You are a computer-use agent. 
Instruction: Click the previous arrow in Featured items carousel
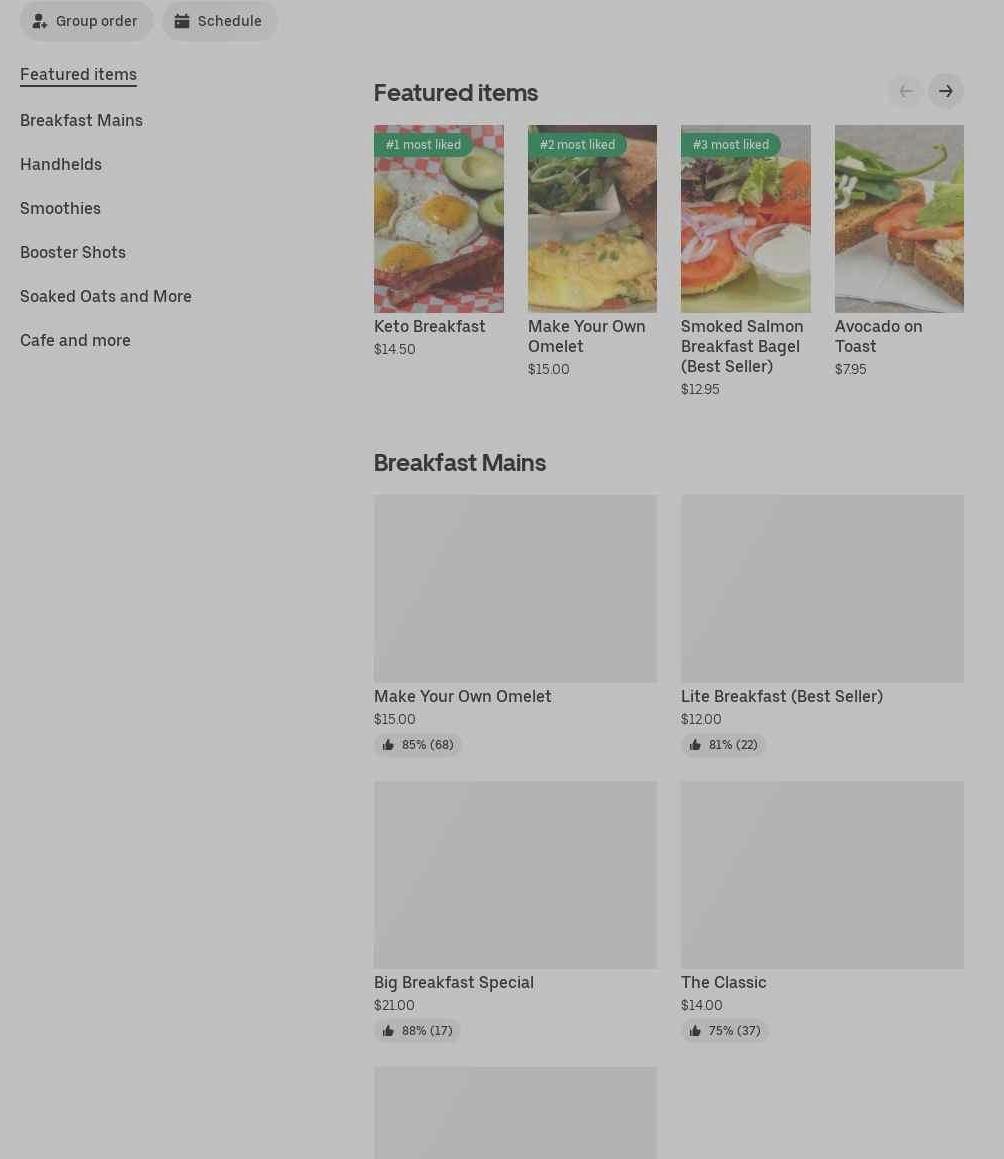tap(906, 92)
